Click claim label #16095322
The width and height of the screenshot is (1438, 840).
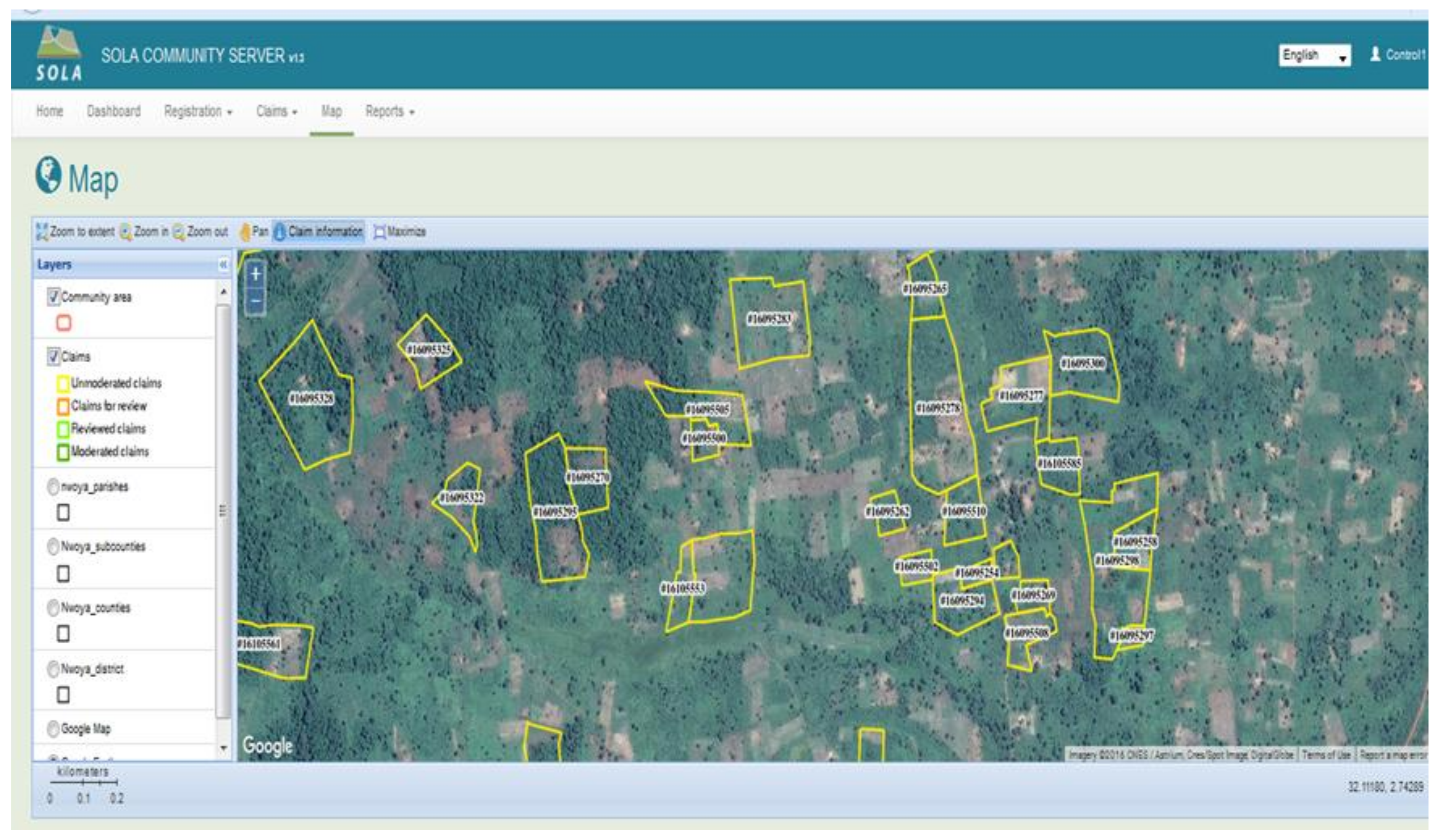coord(462,498)
